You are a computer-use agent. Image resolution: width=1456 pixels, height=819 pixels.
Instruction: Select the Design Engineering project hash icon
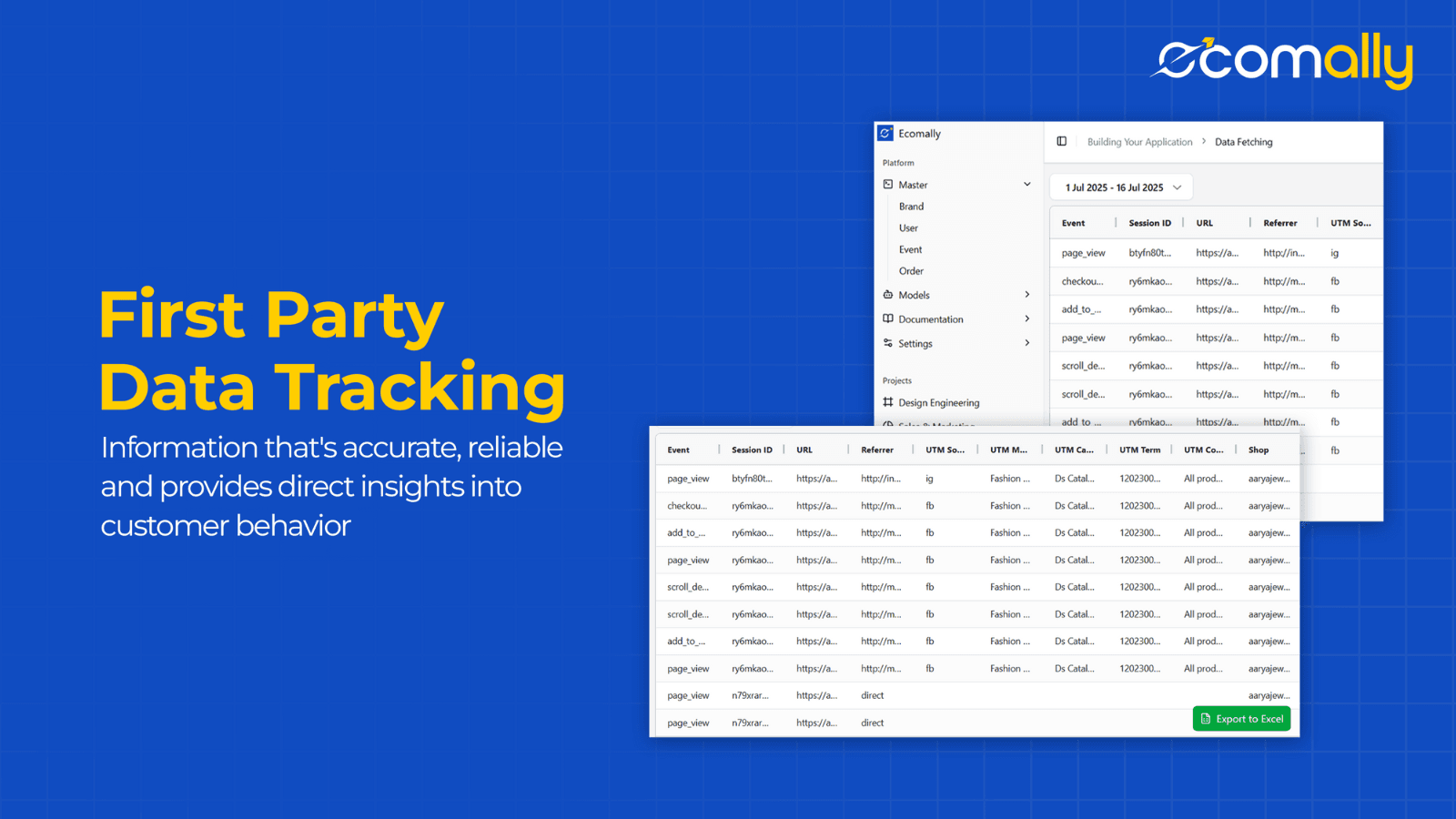[889, 402]
